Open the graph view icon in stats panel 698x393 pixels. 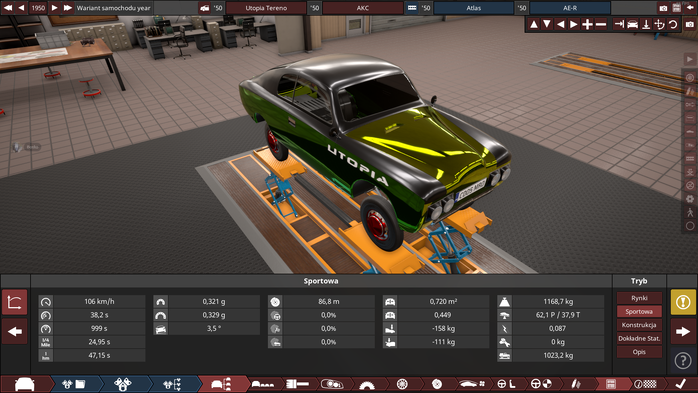coord(15,302)
